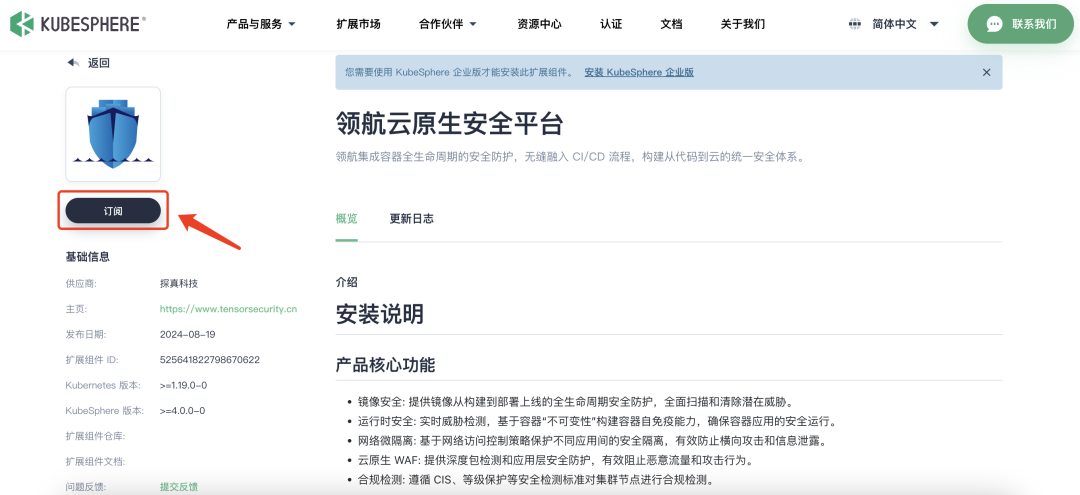Click the 扩展组件文档 label
This screenshot has height=495, width=1080.
95,461
